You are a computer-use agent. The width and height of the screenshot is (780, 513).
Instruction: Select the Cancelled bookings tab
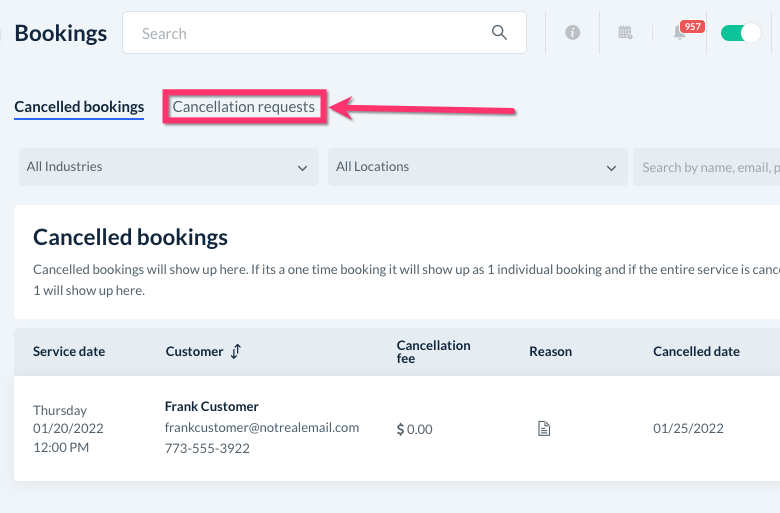[79, 107]
